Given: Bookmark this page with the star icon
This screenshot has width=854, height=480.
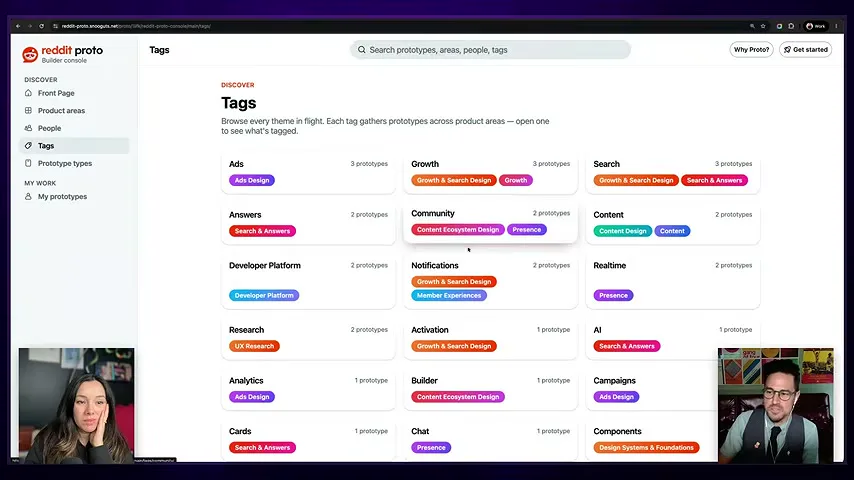Looking at the screenshot, I should tap(763, 26).
